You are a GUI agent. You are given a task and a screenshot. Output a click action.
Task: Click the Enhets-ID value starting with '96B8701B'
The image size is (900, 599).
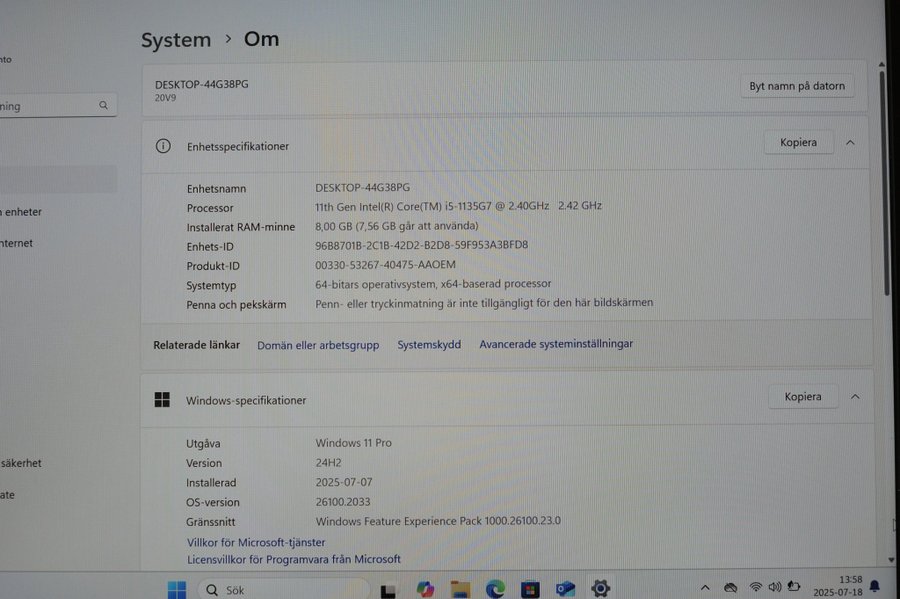[x=421, y=245]
